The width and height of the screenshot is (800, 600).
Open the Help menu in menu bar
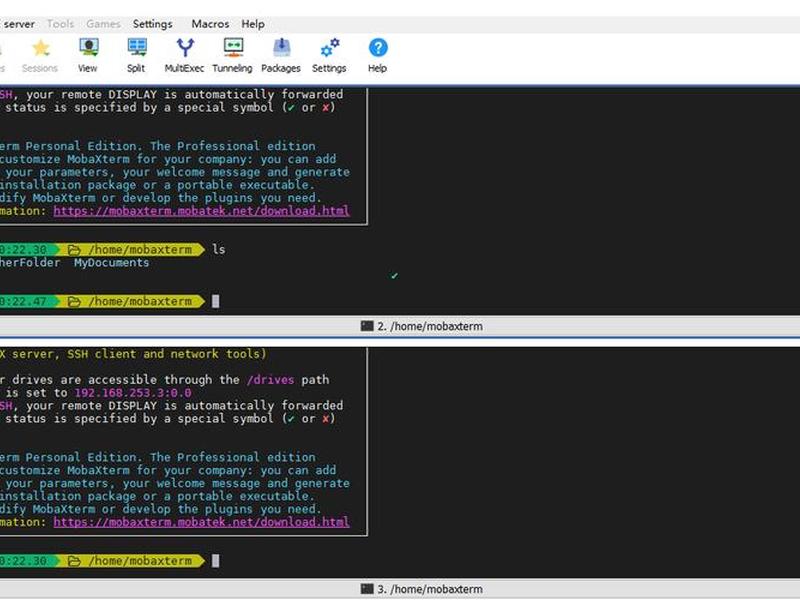[253, 24]
